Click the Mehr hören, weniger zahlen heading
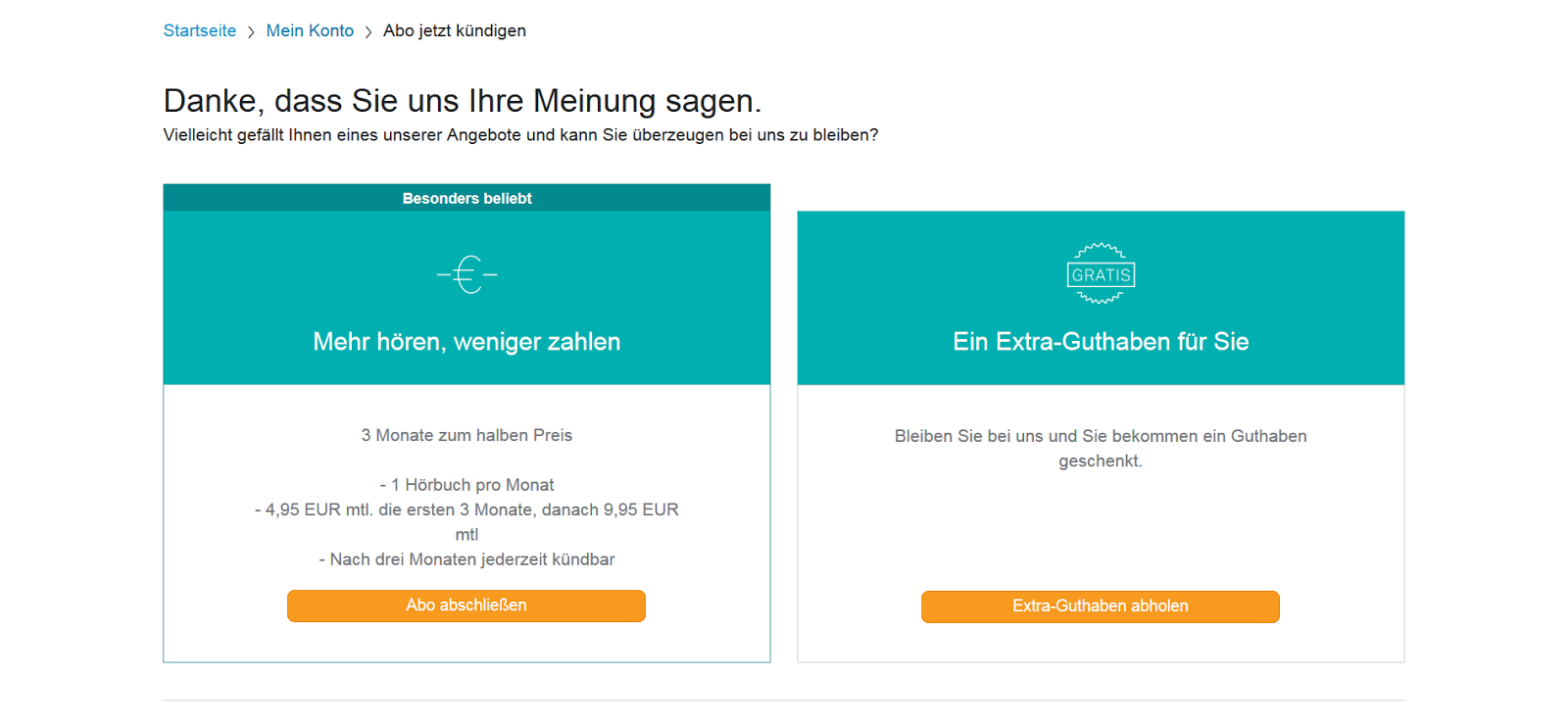 [x=466, y=342]
